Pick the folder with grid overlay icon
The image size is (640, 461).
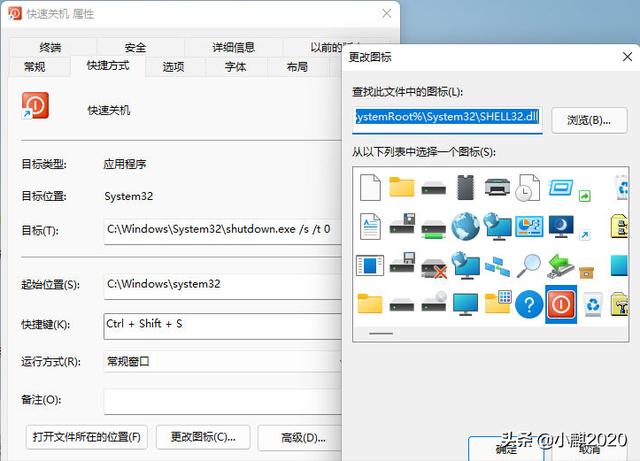(498, 303)
